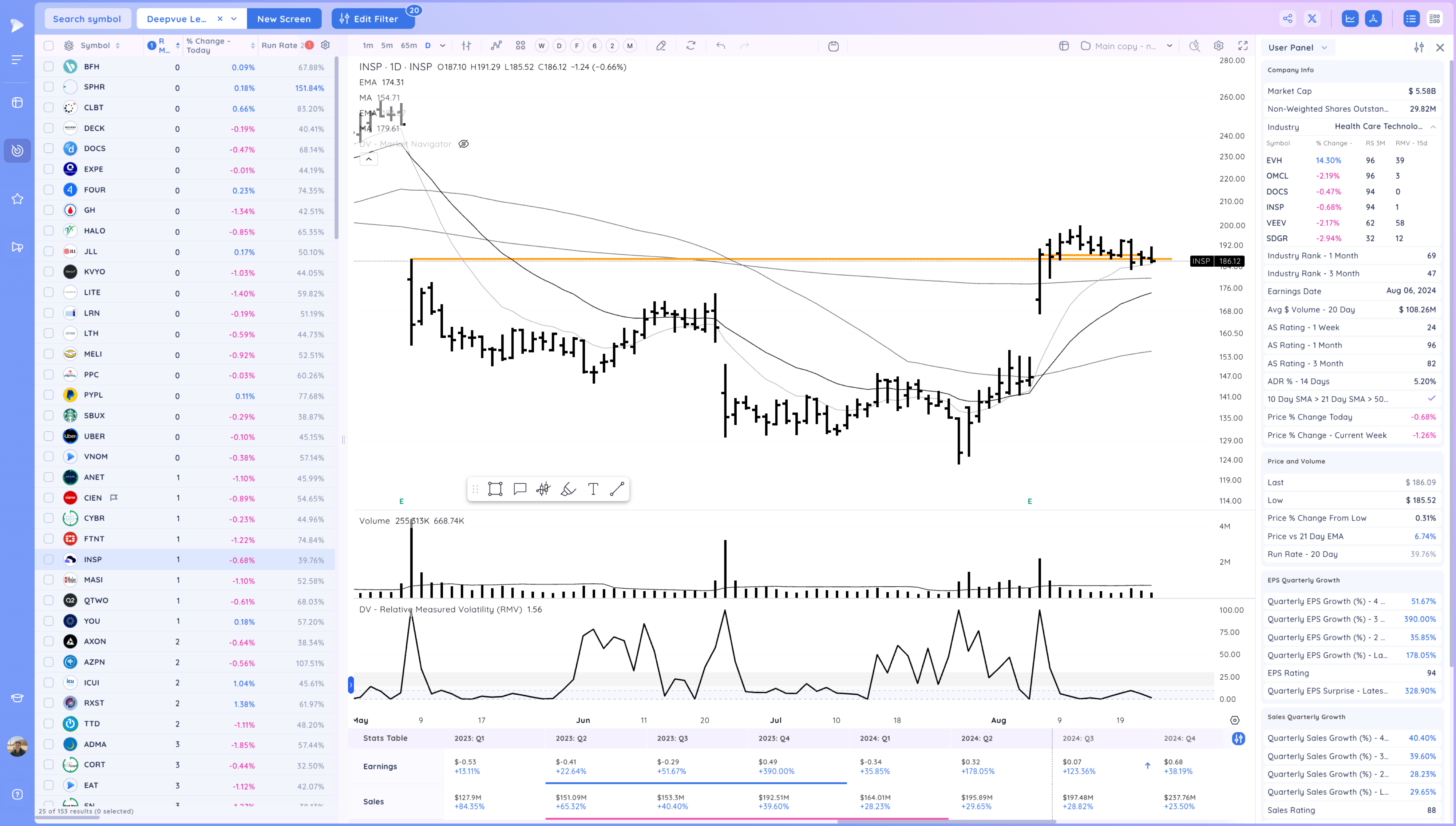1456x826 pixels.
Task: Open the chart layout panel icon
Action: pyautogui.click(x=1064, y=46)
